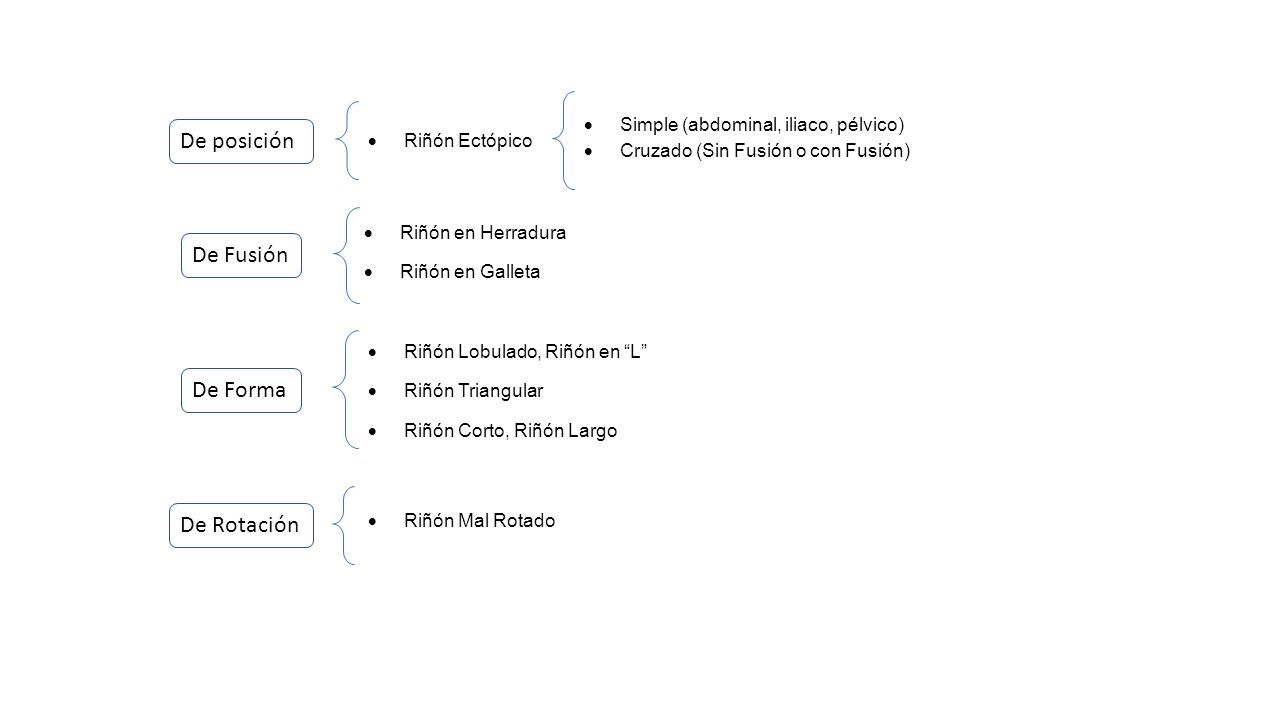Click the Riñón en Herradura item
Screen dimensions: 1280x720
(483, 233)
